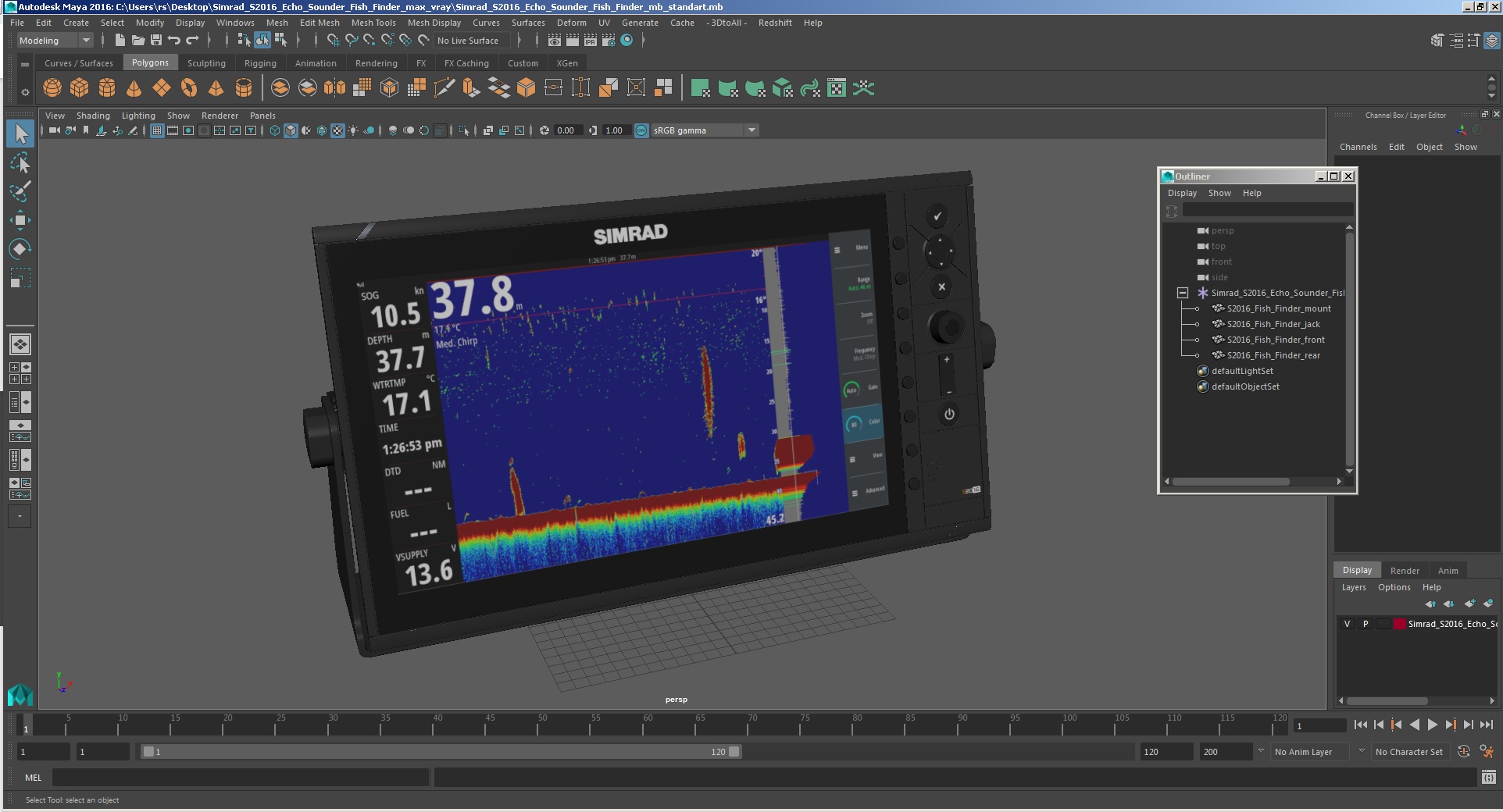This screenshot has height=812, width=1503.
Task: Switch to the Sculpting shelf tab
Action: click(x=206, y=63)
